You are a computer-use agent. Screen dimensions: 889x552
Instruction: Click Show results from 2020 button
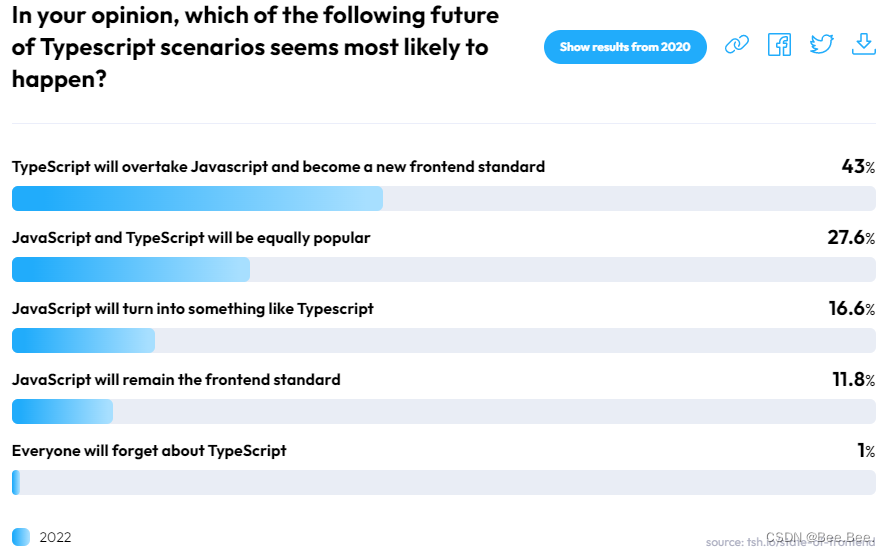[625, 47]
